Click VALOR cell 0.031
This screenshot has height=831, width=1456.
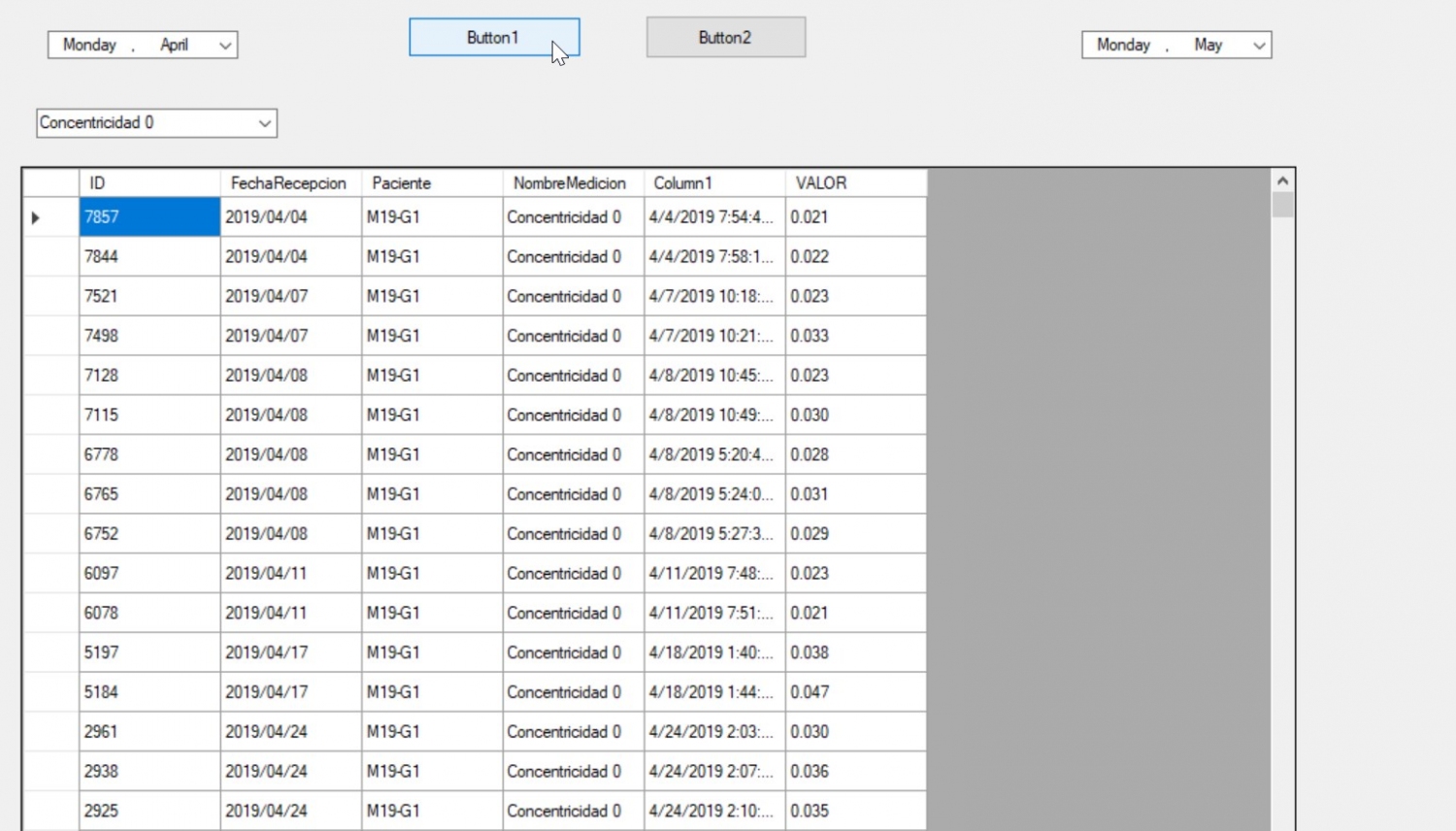pos(856,494)
